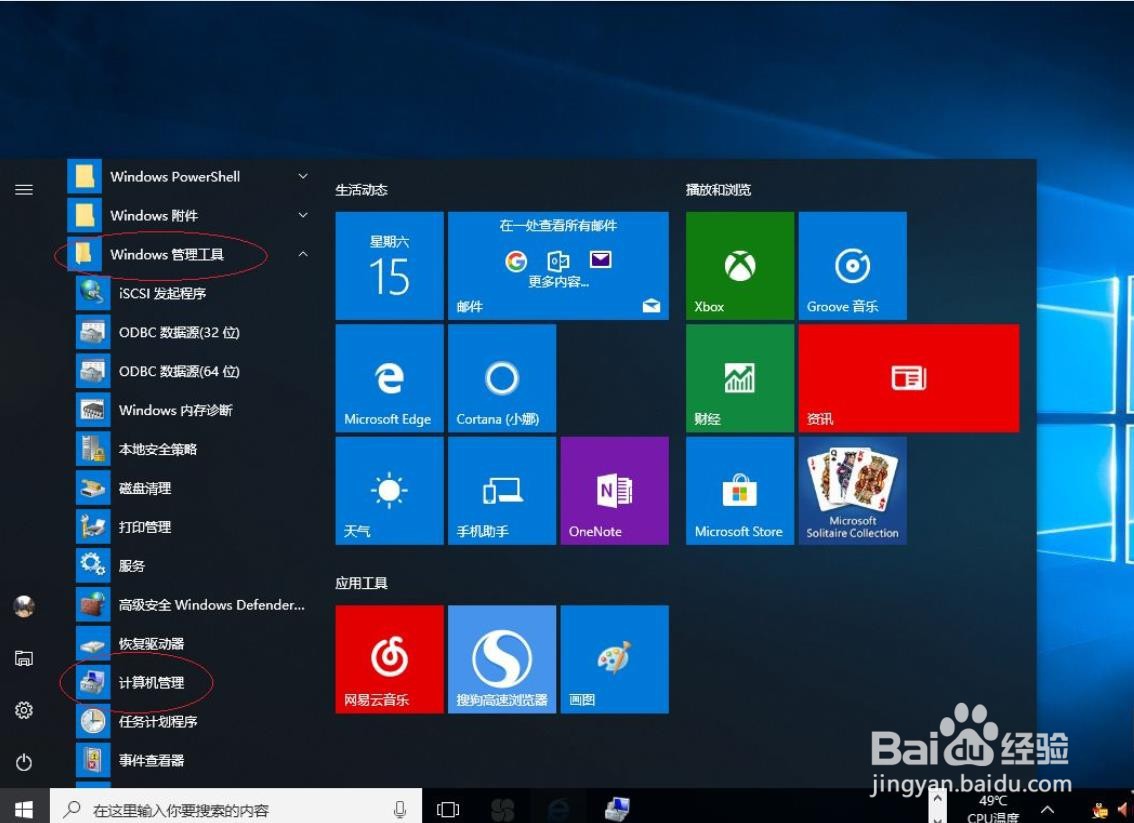This screenshot has width=1134, height=823.
Task: Open the Xbox tile
Action: pos(738,265)
